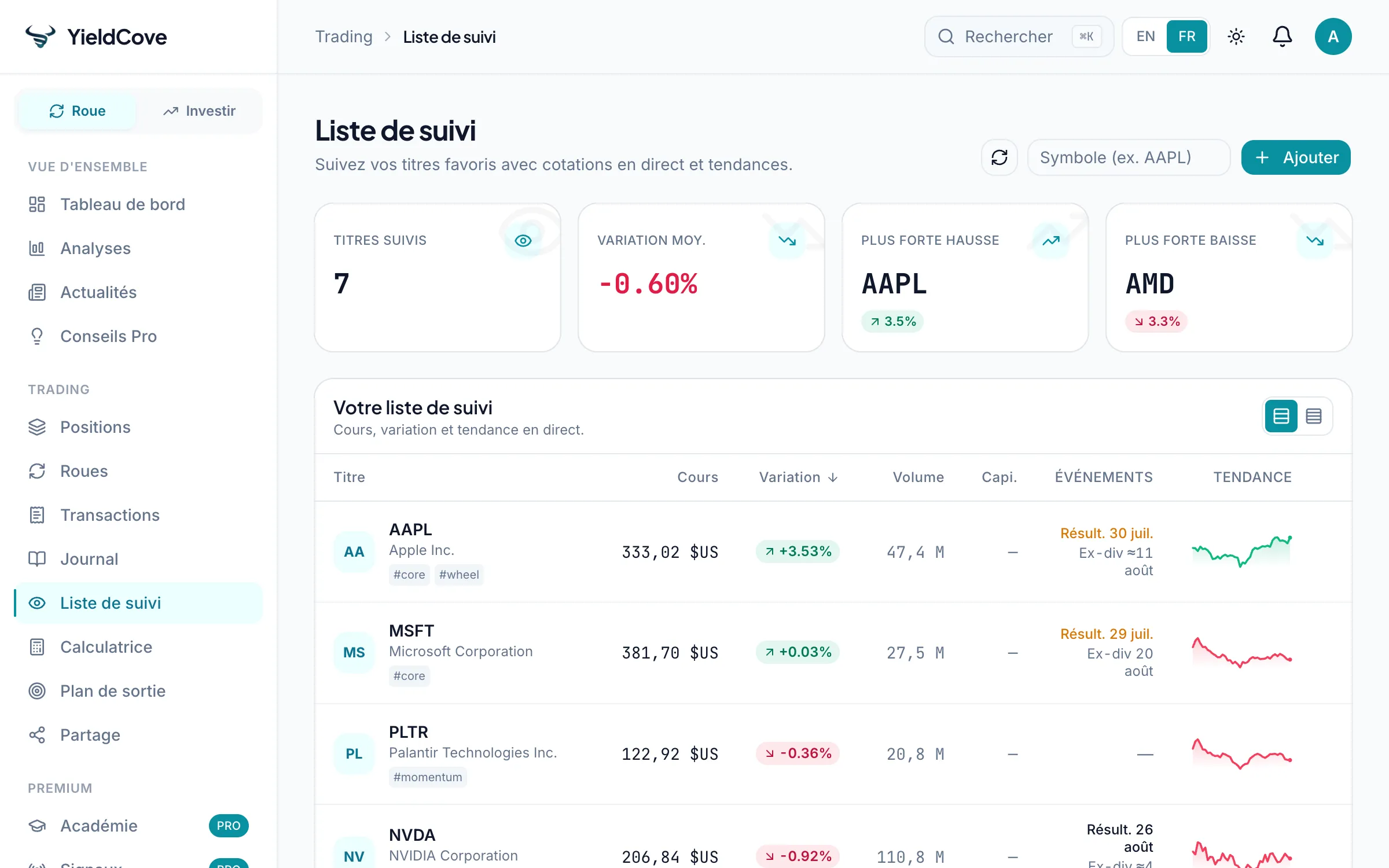Sort table by Cours column
Screen dimensions: 1389x868
point(697,477)
